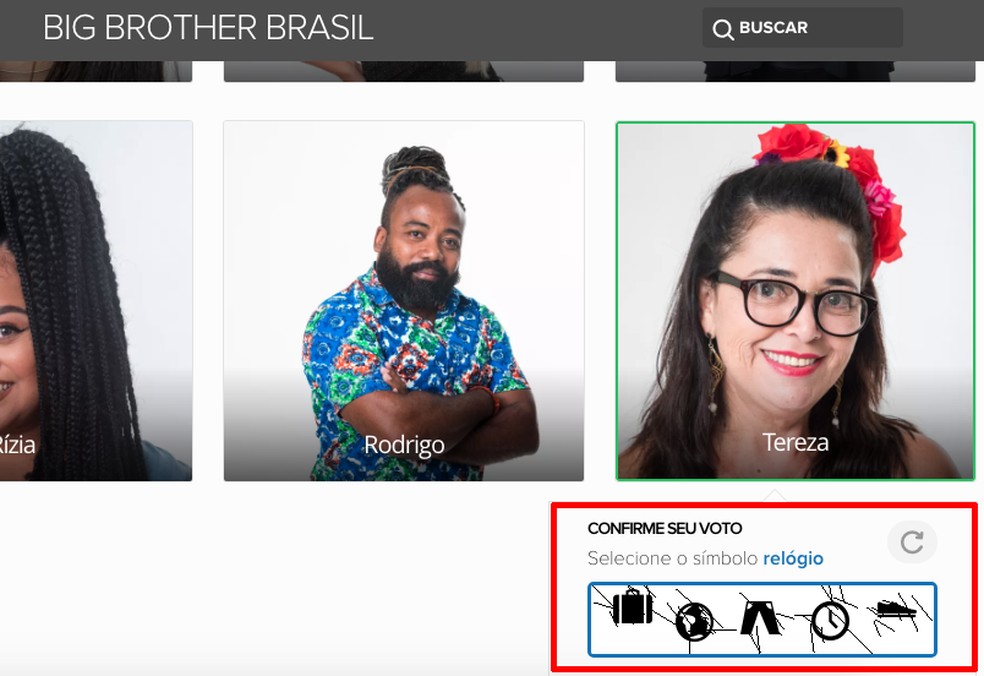
Task: Open the BIG BROTHER BRASIL home title
Action: (208, 28)
